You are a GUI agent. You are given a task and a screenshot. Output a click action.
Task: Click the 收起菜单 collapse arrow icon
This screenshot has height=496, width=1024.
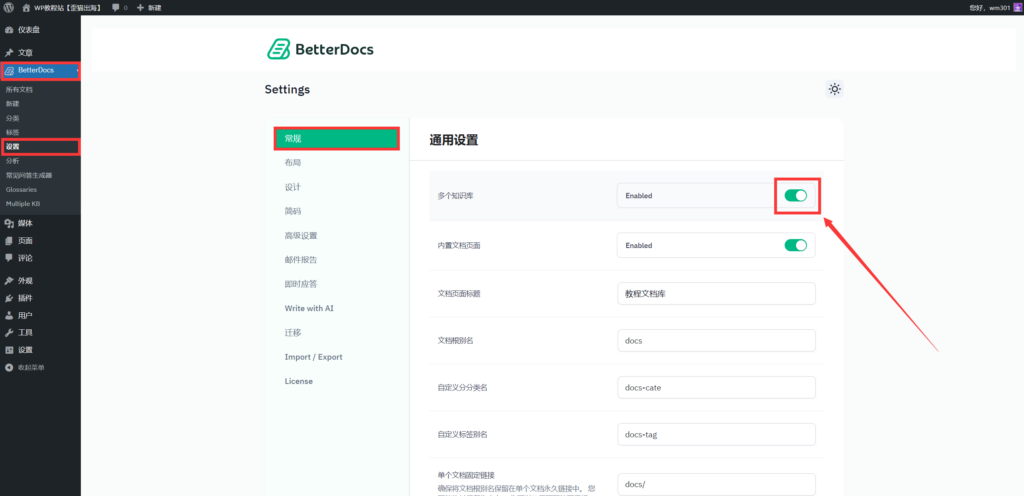(9, 367)
